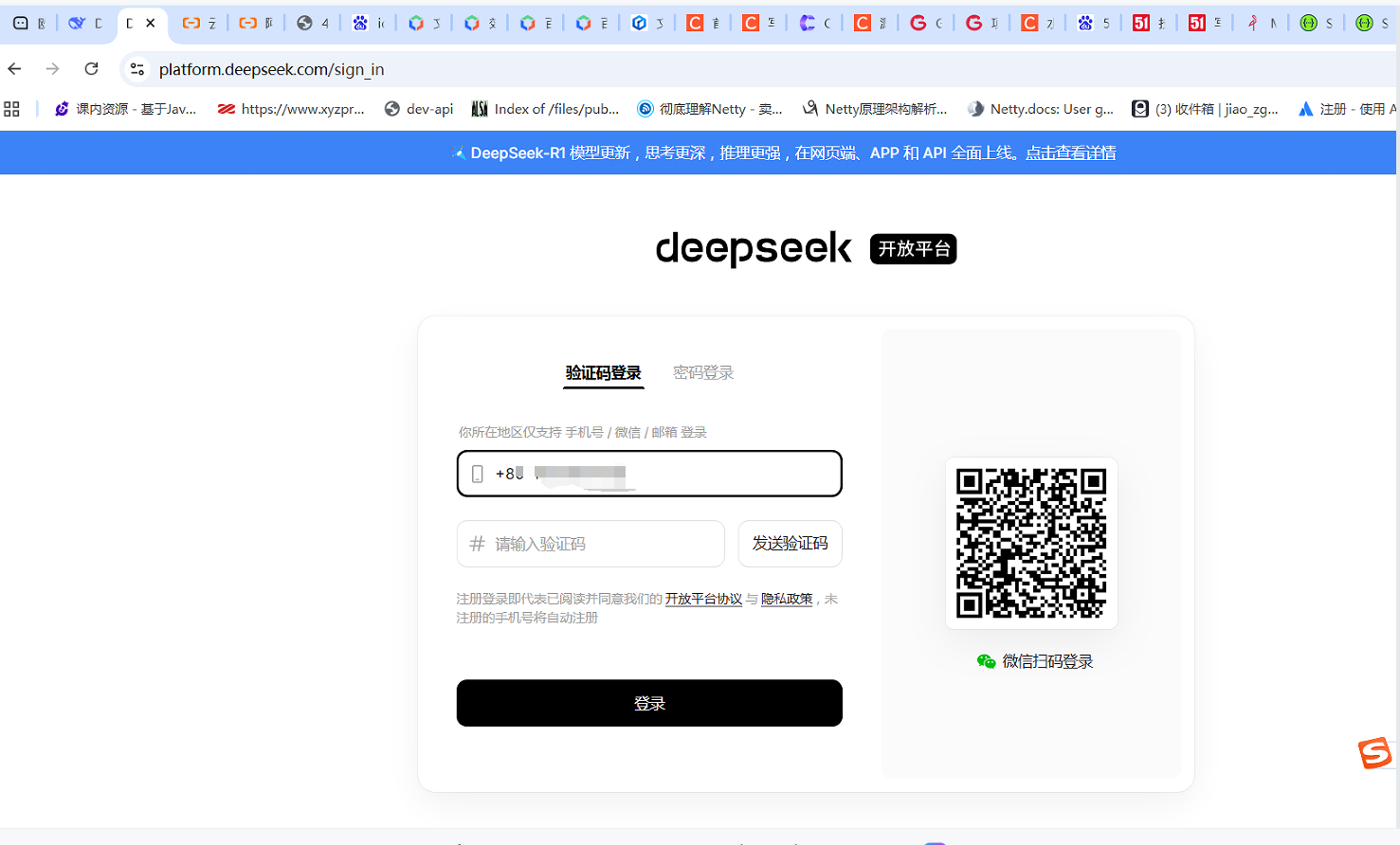Click the browser forward arrow
The width and height of the screenshot is (1400, 845).
tap(52, 69)
